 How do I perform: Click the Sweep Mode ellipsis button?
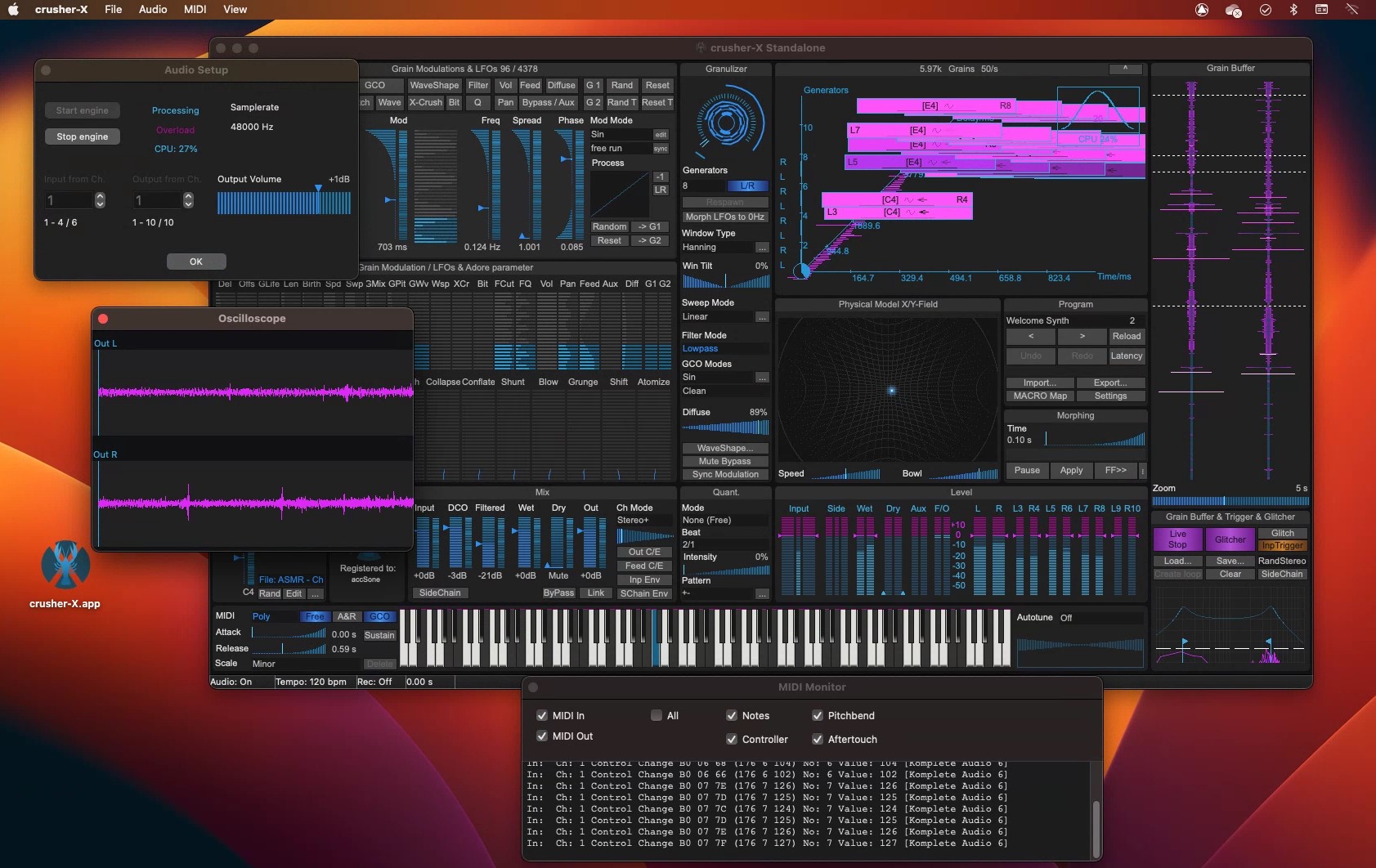(762, 317)
